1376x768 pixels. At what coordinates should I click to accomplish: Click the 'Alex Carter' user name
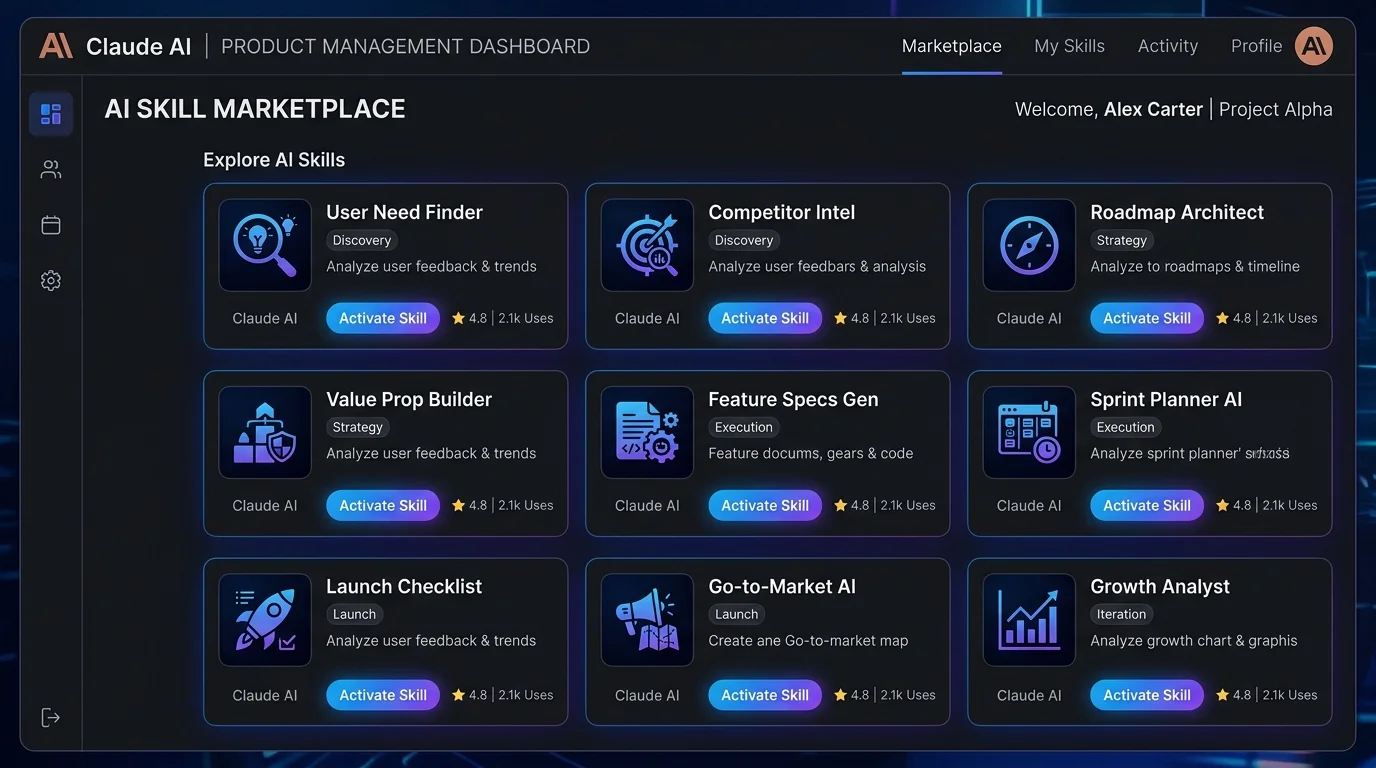point(1153,109)
